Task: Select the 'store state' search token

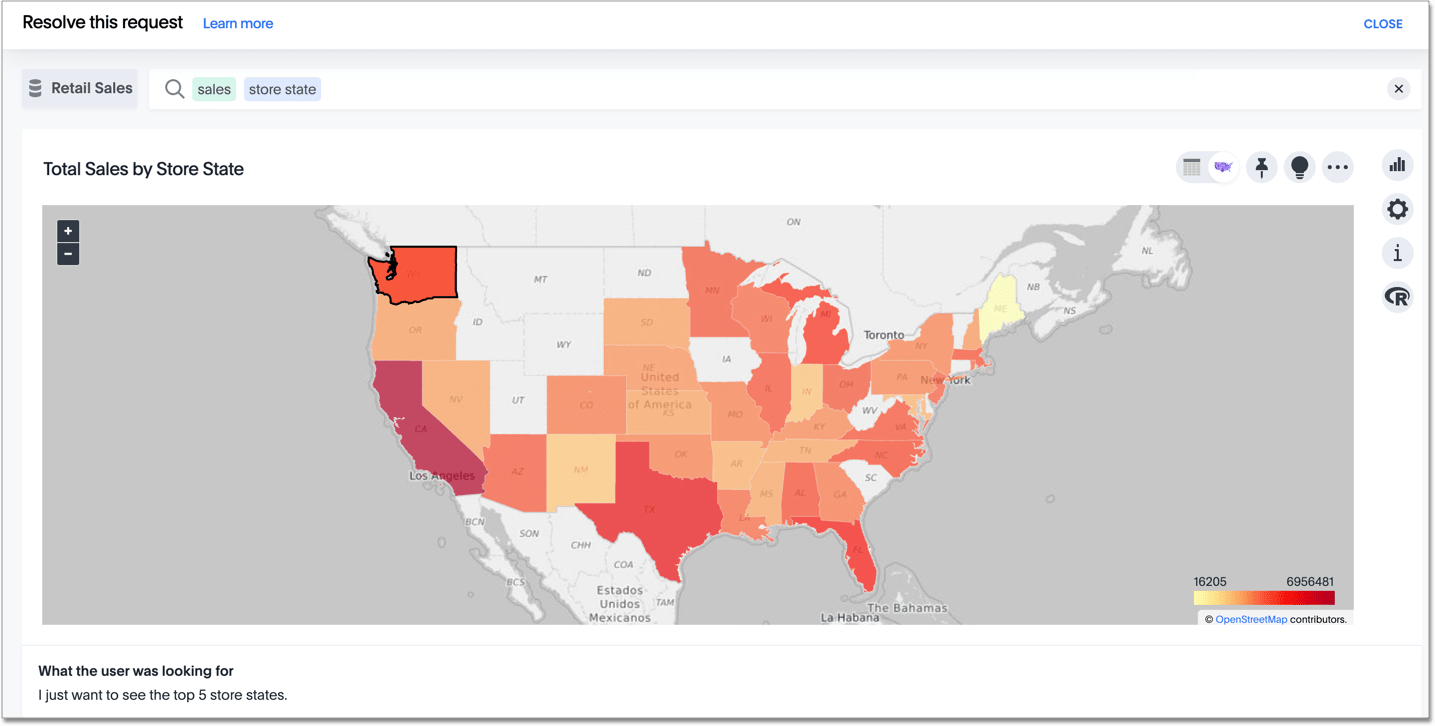Action: (282, 89)
